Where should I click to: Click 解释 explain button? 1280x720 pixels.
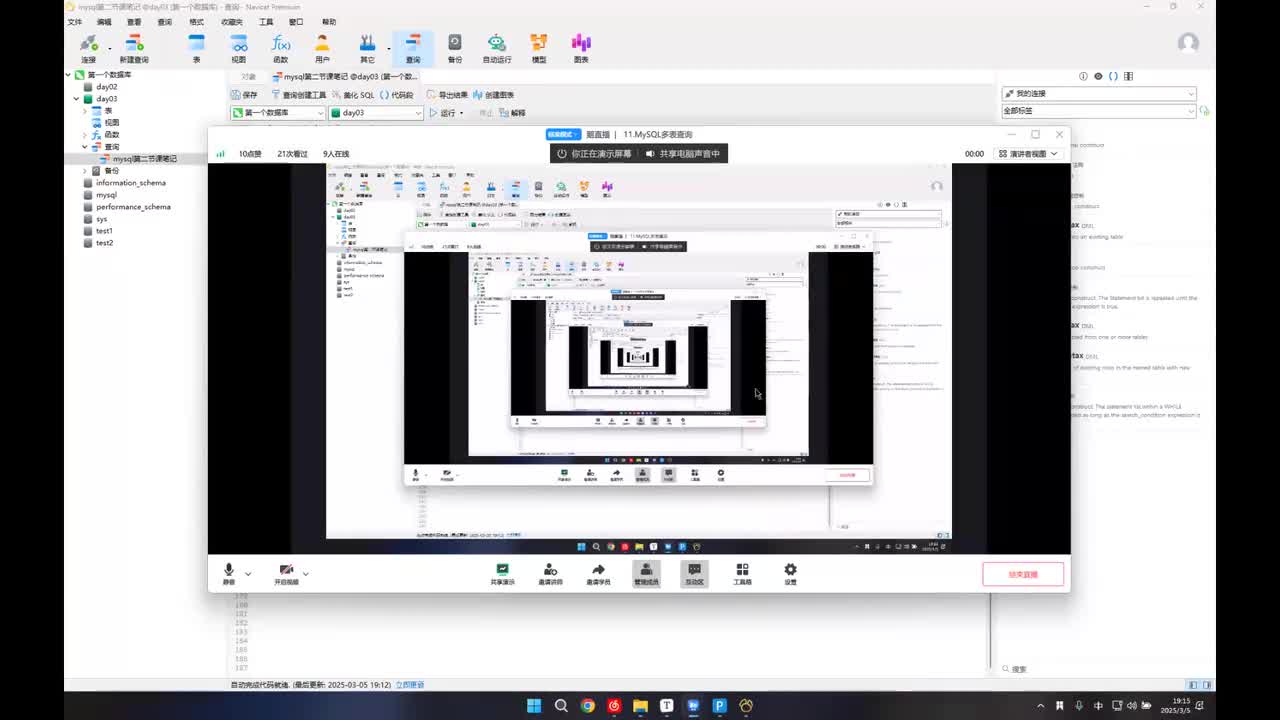pyautogui.click(x=512, y=113)
